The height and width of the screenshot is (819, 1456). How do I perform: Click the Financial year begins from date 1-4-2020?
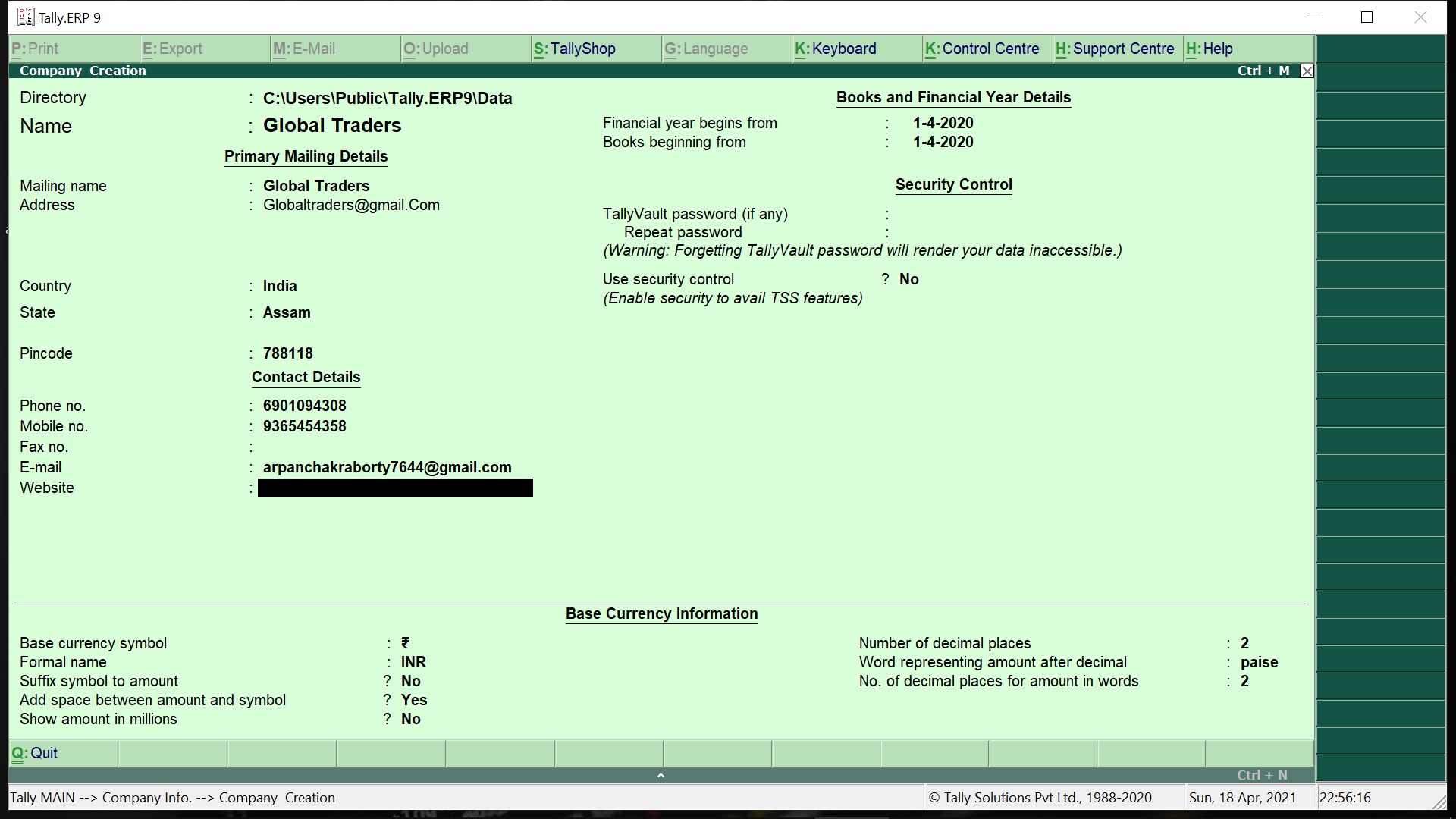943,123
